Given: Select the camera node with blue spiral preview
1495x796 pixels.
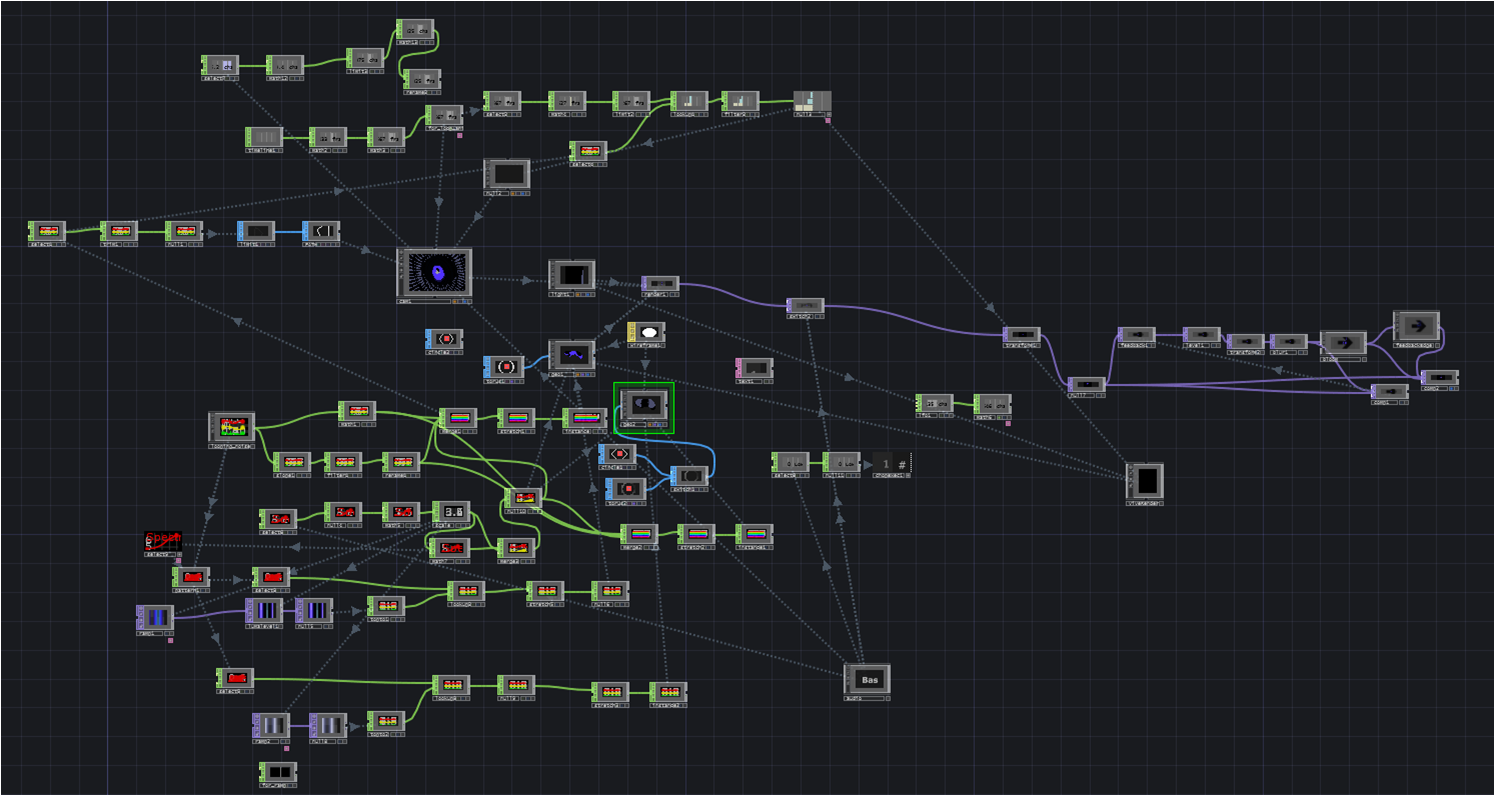Looking at the screenshot, I should pos(436,272).
